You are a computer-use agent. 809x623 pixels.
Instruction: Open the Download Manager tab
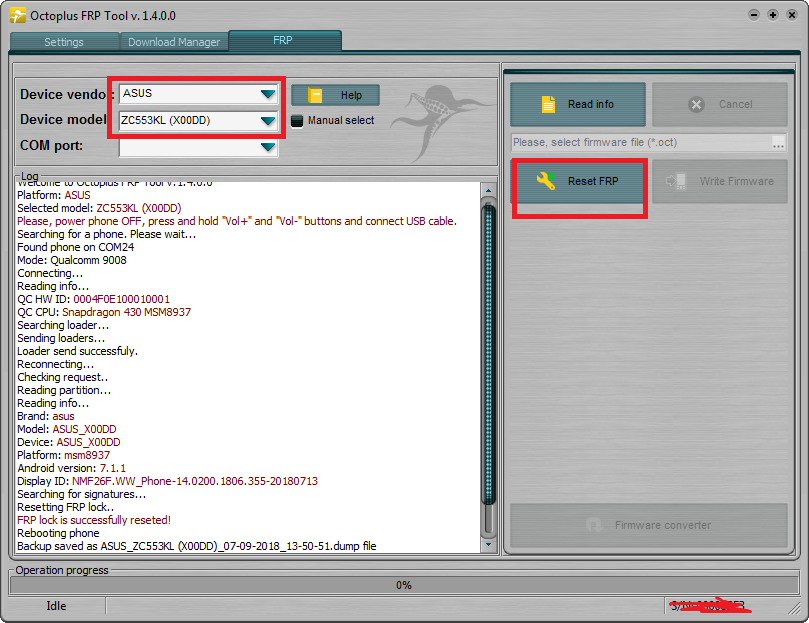point(174,42)
